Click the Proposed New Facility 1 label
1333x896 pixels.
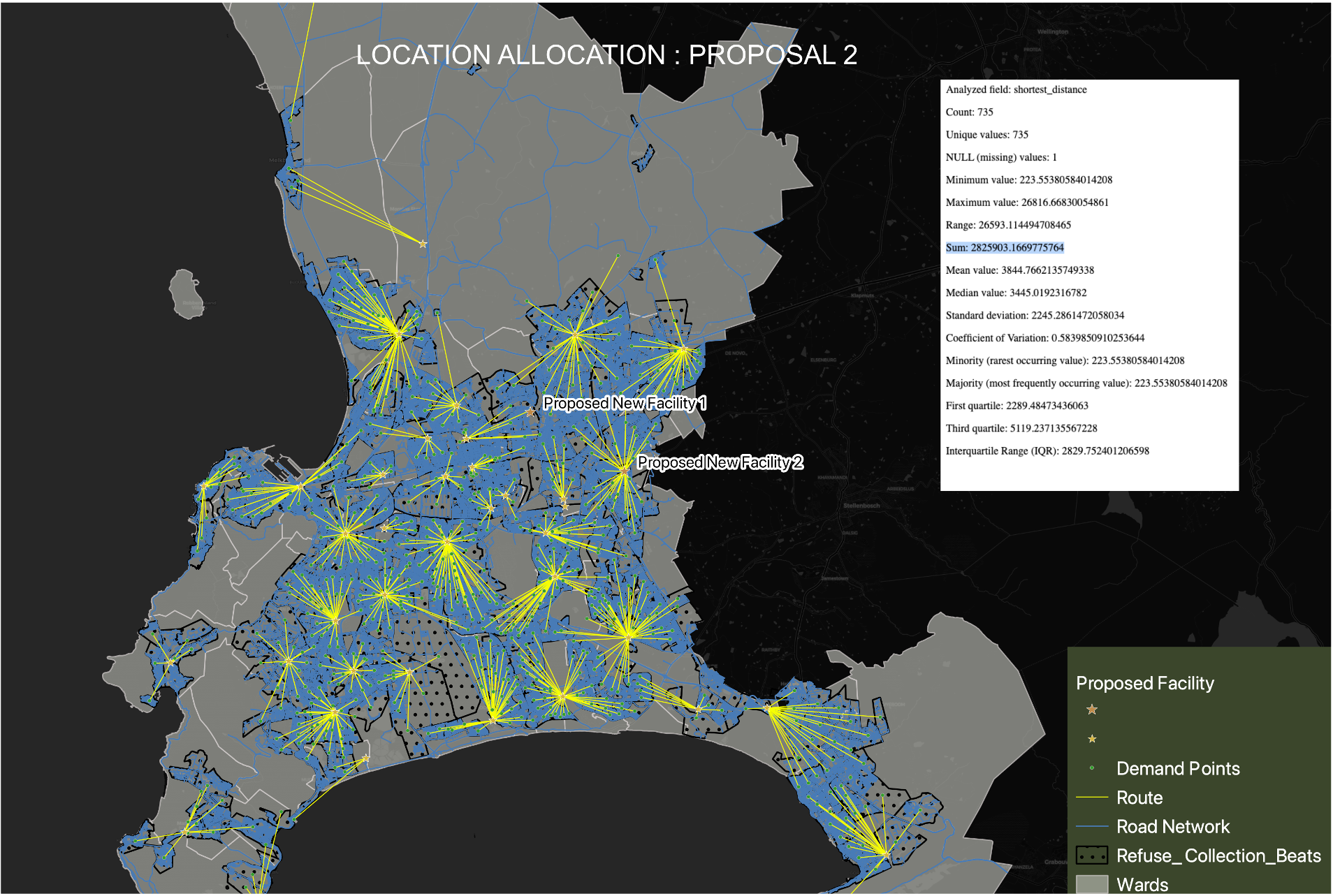625,403
